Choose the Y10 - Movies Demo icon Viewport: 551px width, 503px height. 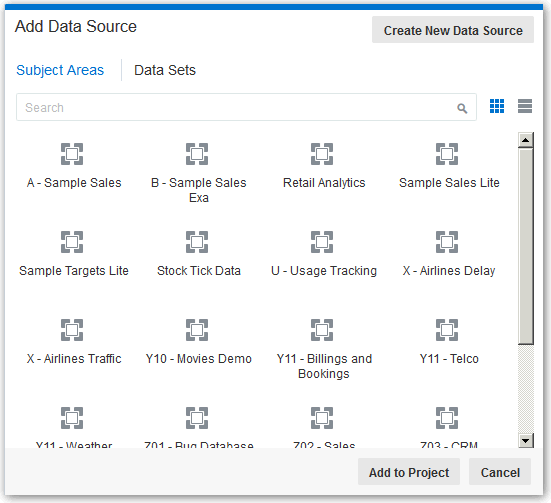click(197, 330)
